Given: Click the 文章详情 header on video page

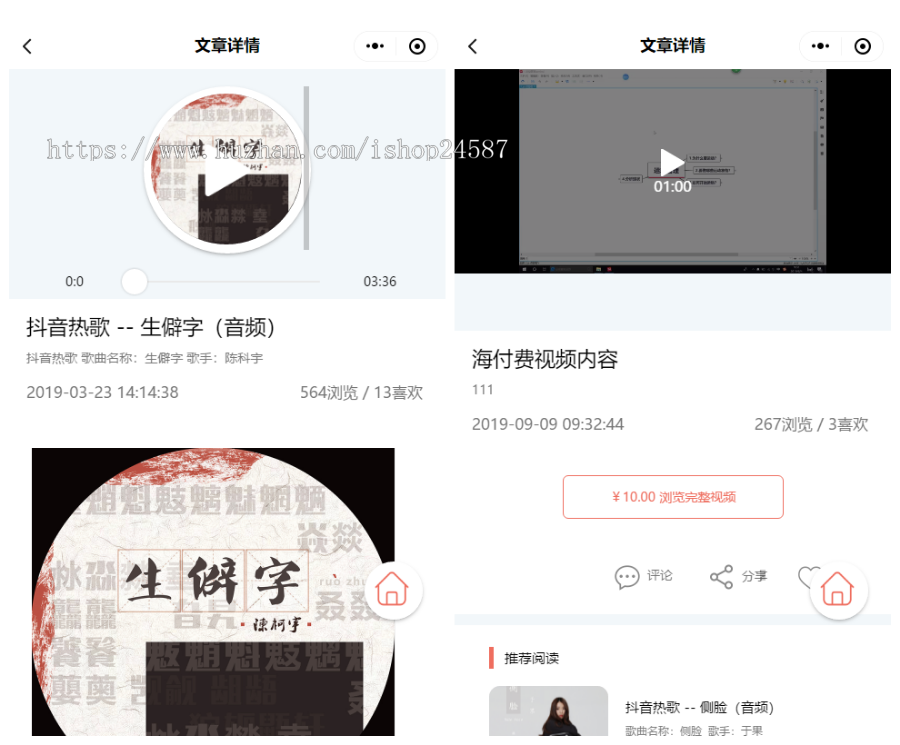Looking at the screenshot, I should click(x=672, y=46).
